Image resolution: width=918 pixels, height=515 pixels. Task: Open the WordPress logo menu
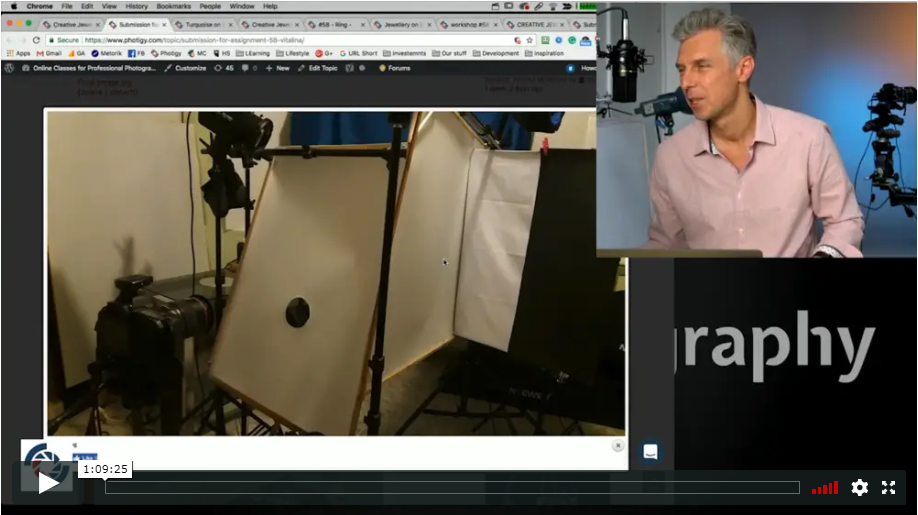click(x=9, y=68)
